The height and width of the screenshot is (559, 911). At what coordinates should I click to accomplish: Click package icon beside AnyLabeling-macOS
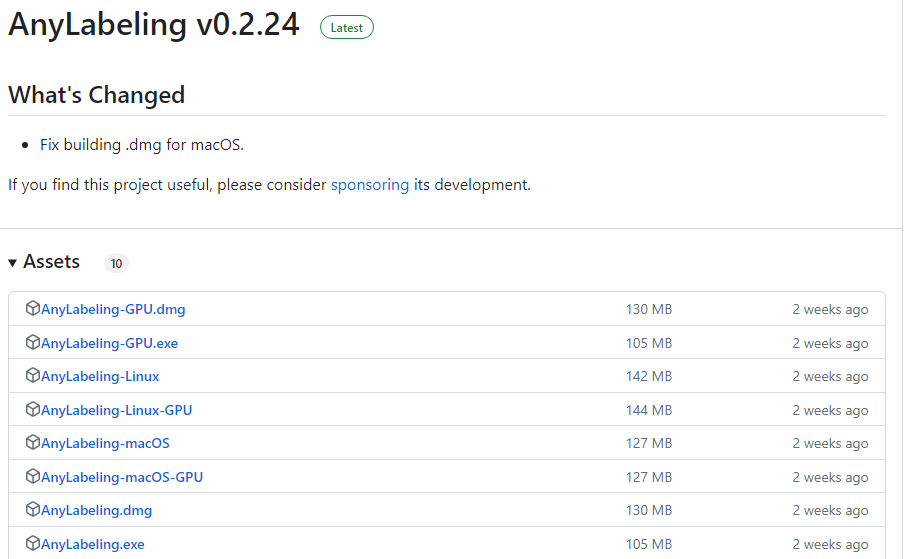click(33, 442)
